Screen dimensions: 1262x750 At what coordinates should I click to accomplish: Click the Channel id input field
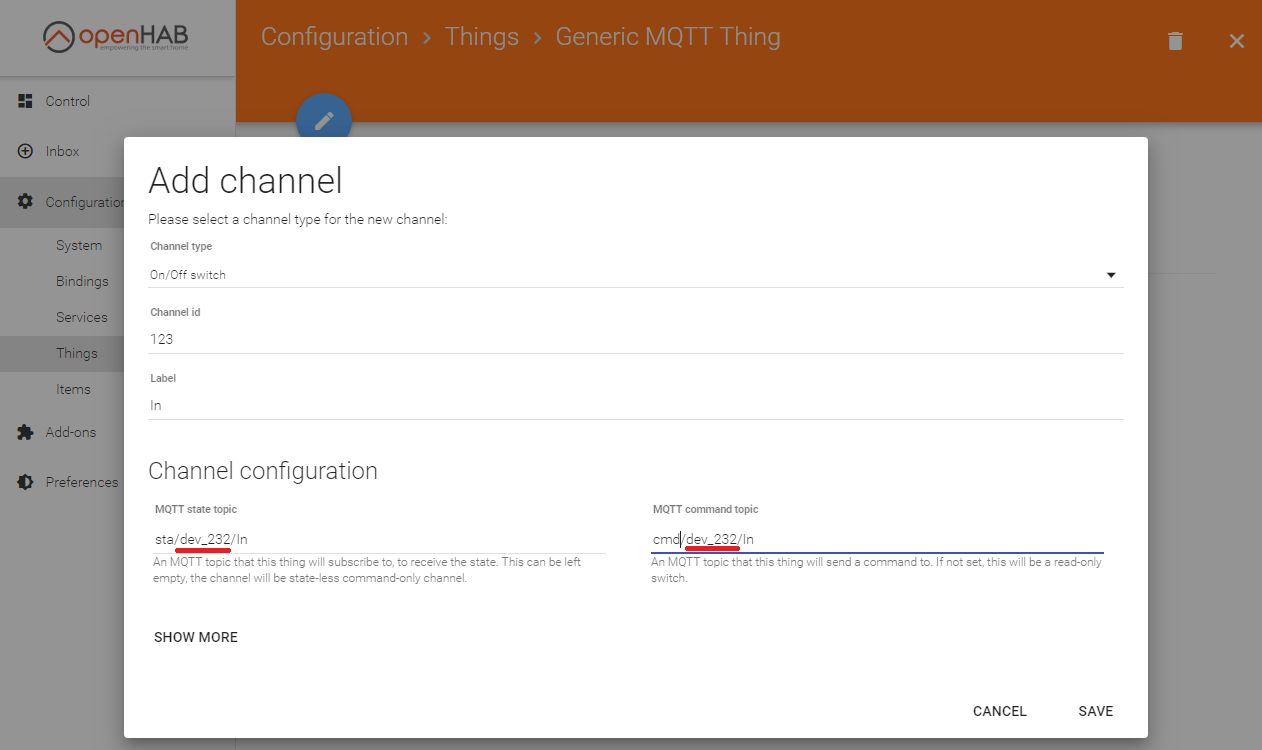point(400,339)
